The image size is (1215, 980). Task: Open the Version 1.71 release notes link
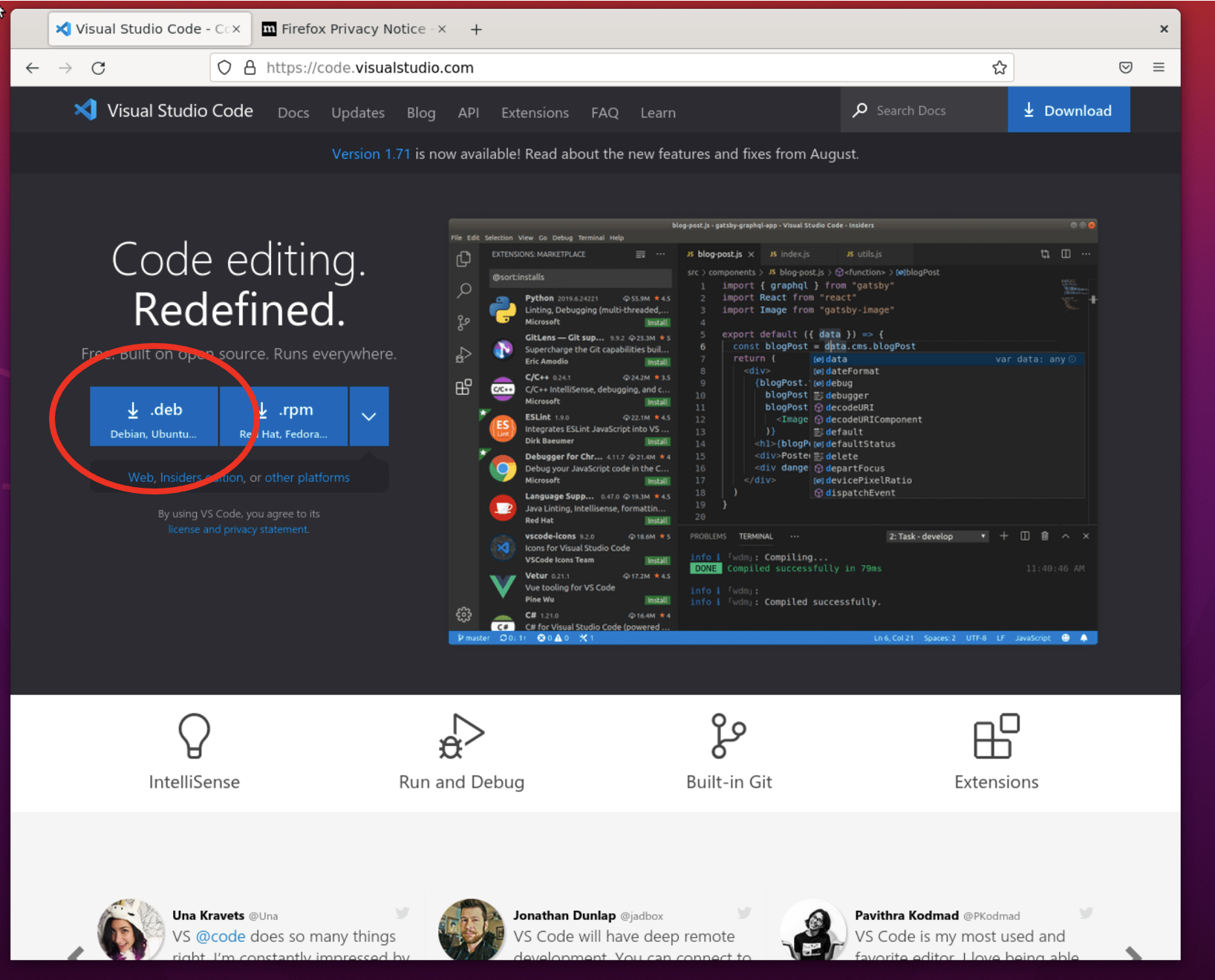coord(371,154)
